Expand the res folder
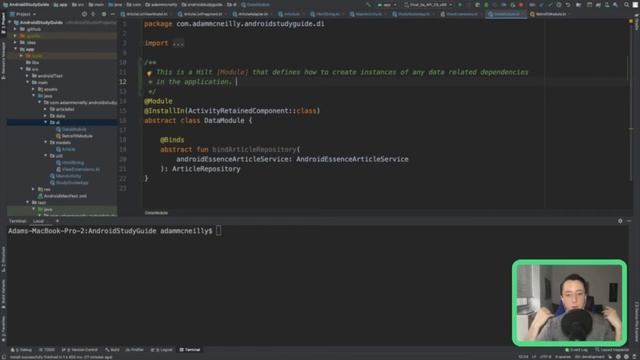 33,189
